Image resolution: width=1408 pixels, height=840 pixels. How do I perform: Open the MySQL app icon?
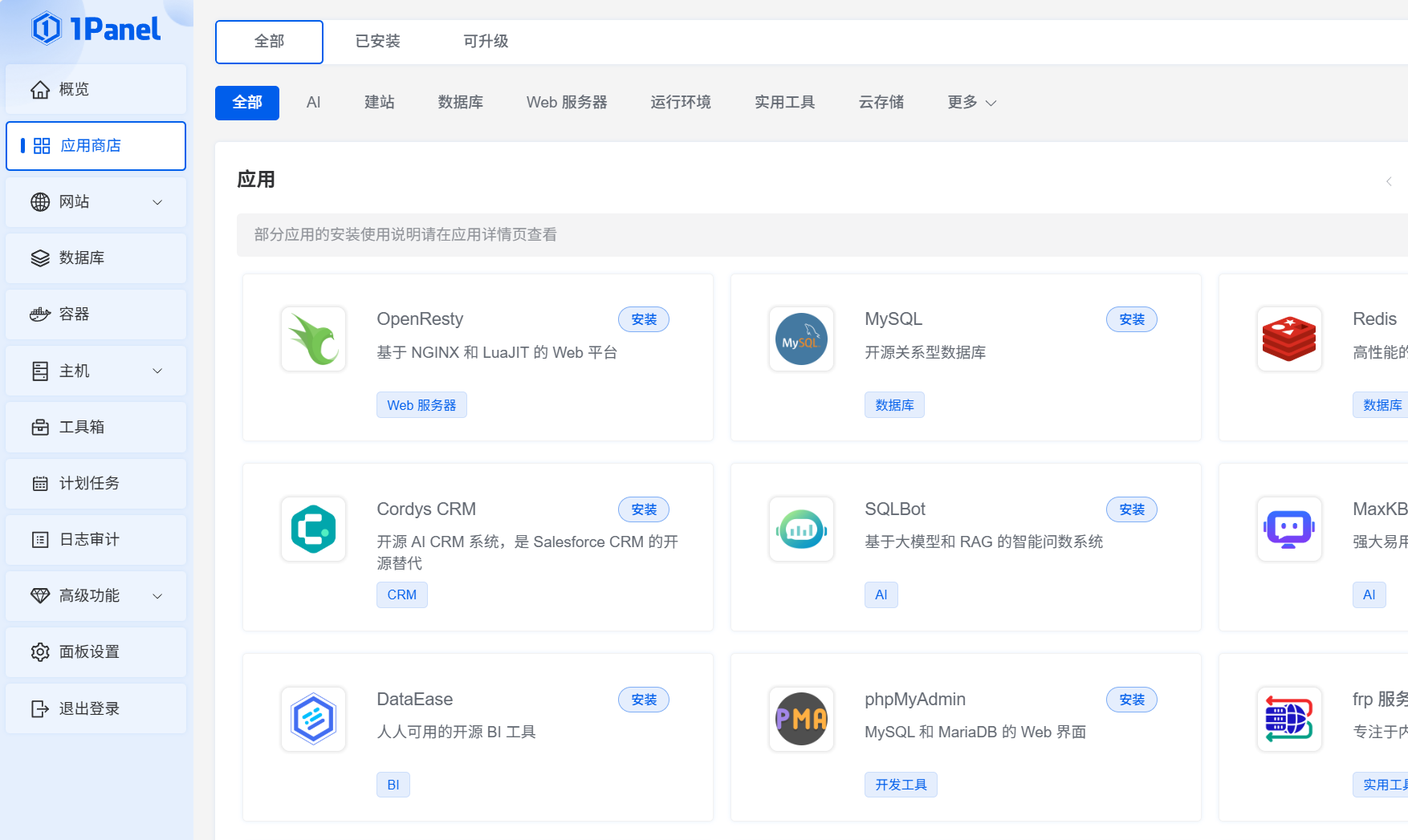[801, 339]
